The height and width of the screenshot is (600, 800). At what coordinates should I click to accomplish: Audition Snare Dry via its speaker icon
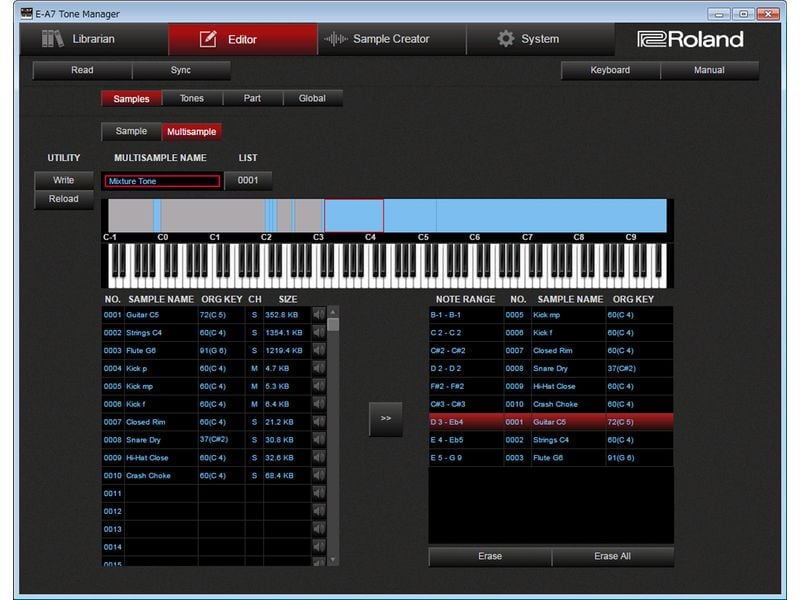click(319, 440)
